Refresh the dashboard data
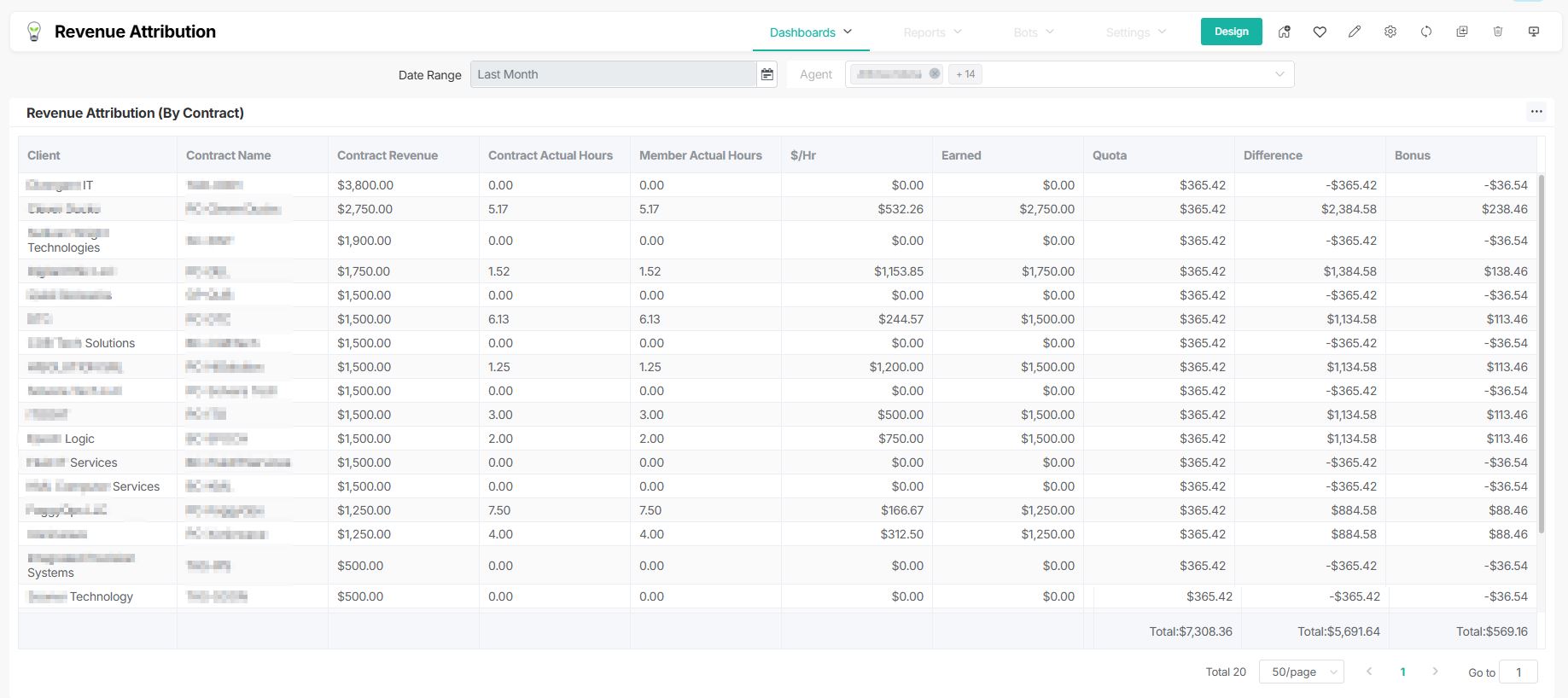This screenshot has width=1568, height=698. [1426, 32]
